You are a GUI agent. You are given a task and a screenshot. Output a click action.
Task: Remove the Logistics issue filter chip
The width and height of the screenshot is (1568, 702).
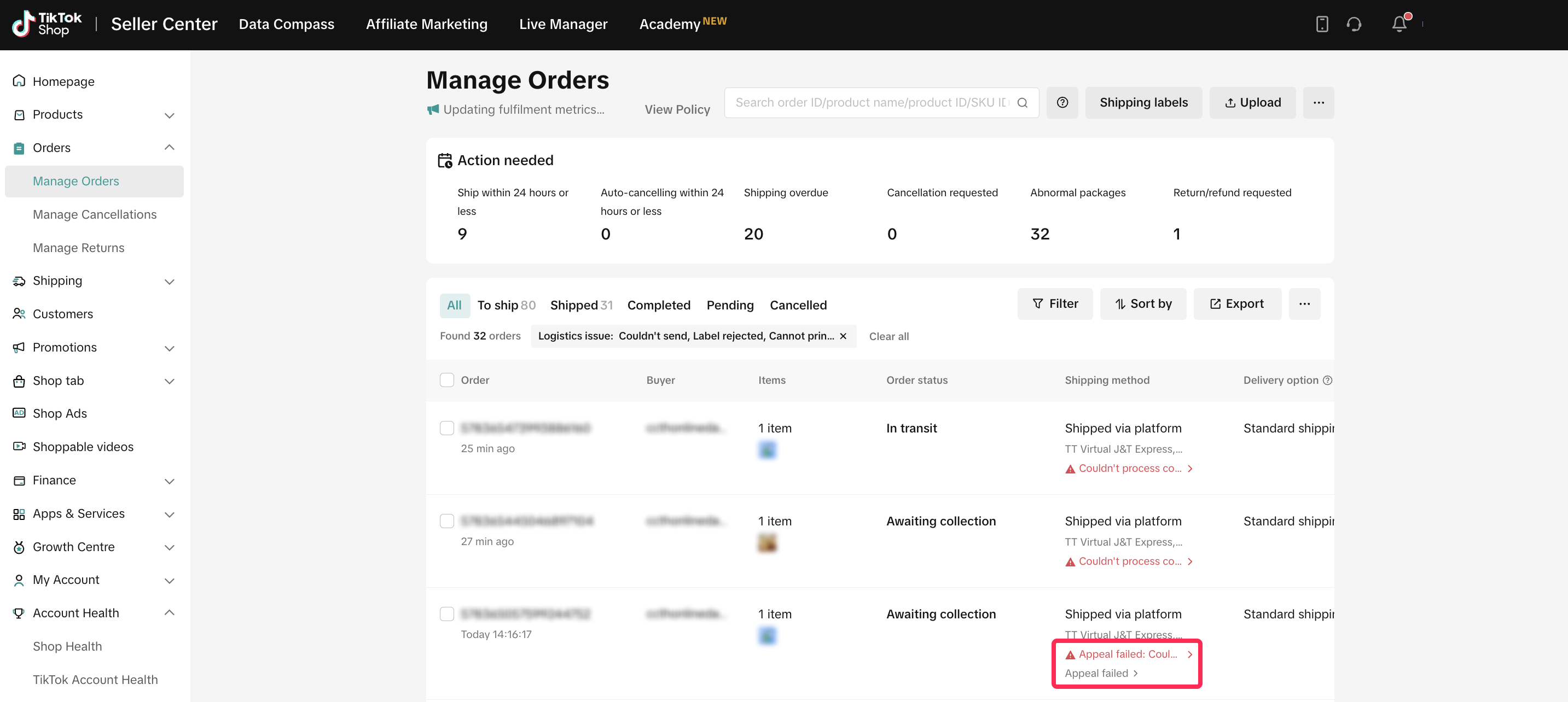[843, 336]
